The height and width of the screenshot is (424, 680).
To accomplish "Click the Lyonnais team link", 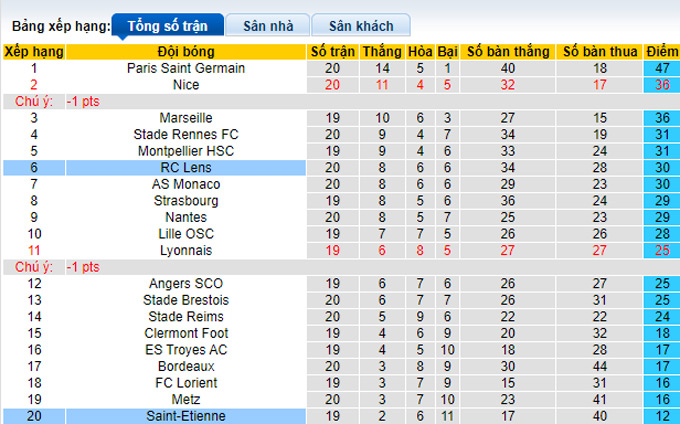I will [x=186, y=250].
